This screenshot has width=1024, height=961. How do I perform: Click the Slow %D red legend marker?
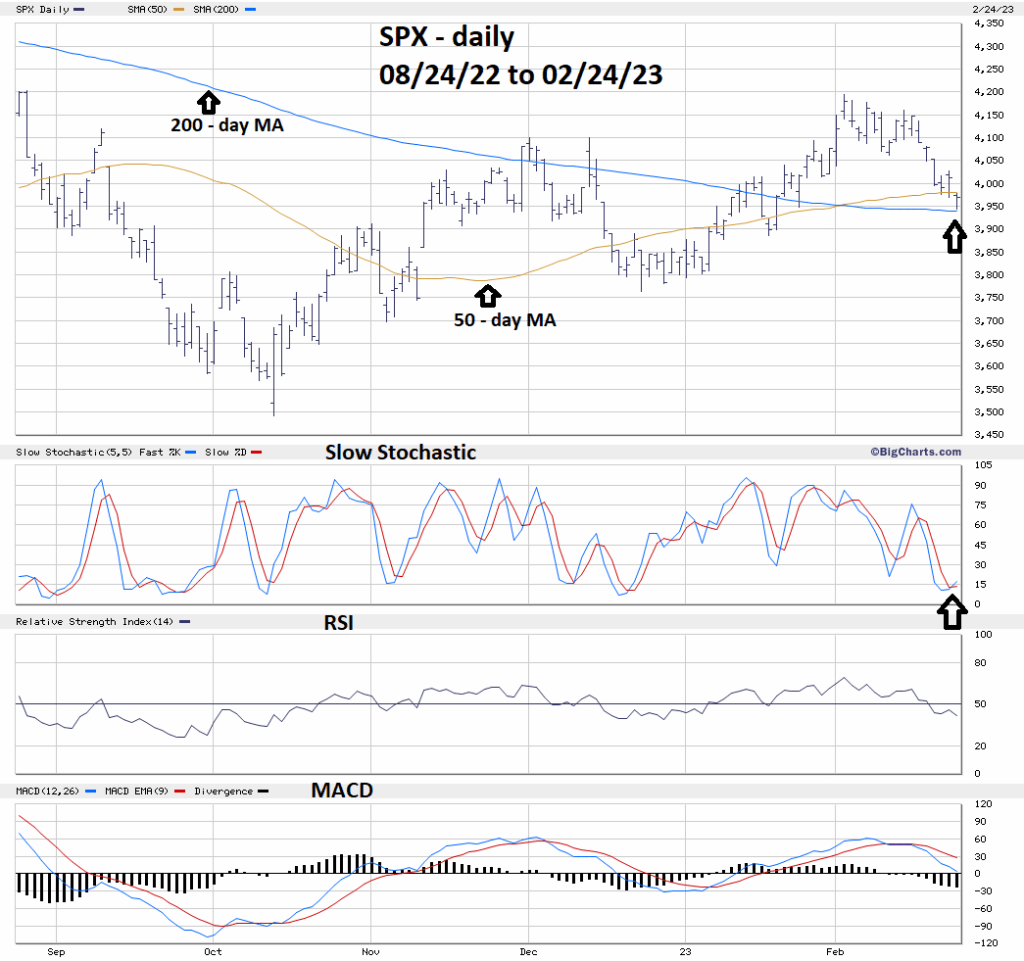tap(256, 455)
